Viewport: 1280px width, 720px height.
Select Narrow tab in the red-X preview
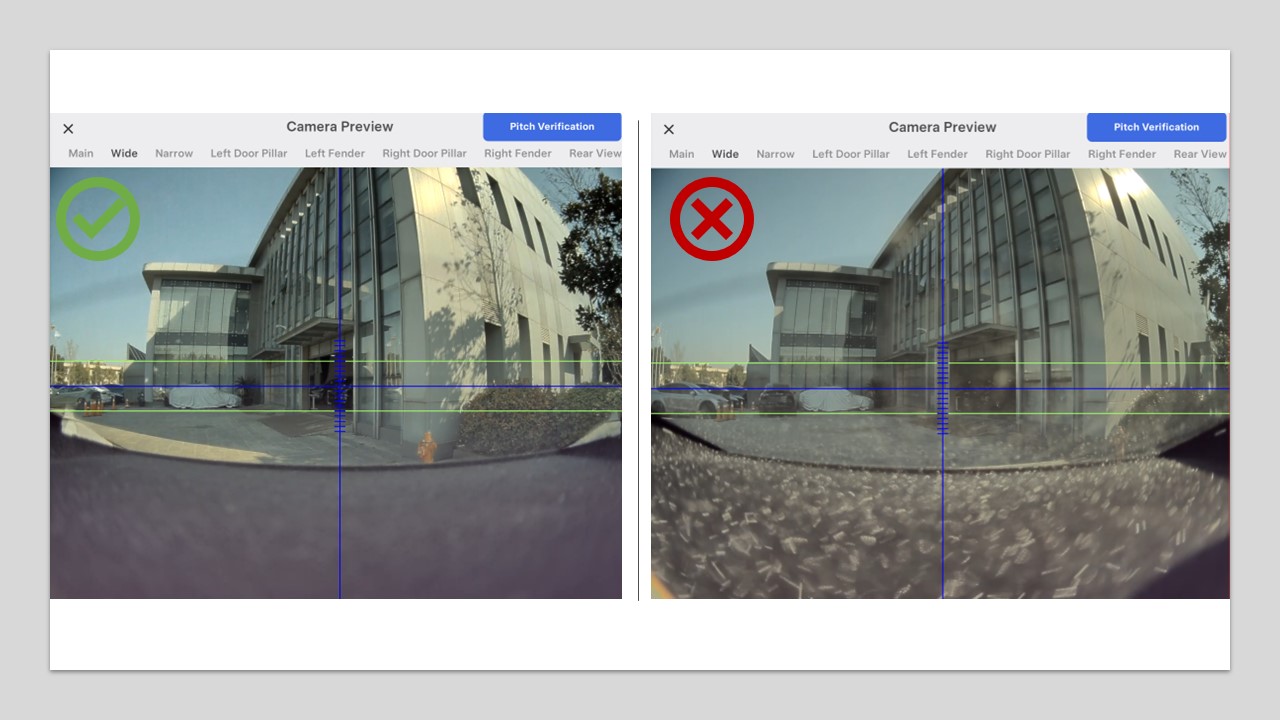point(775,154)
